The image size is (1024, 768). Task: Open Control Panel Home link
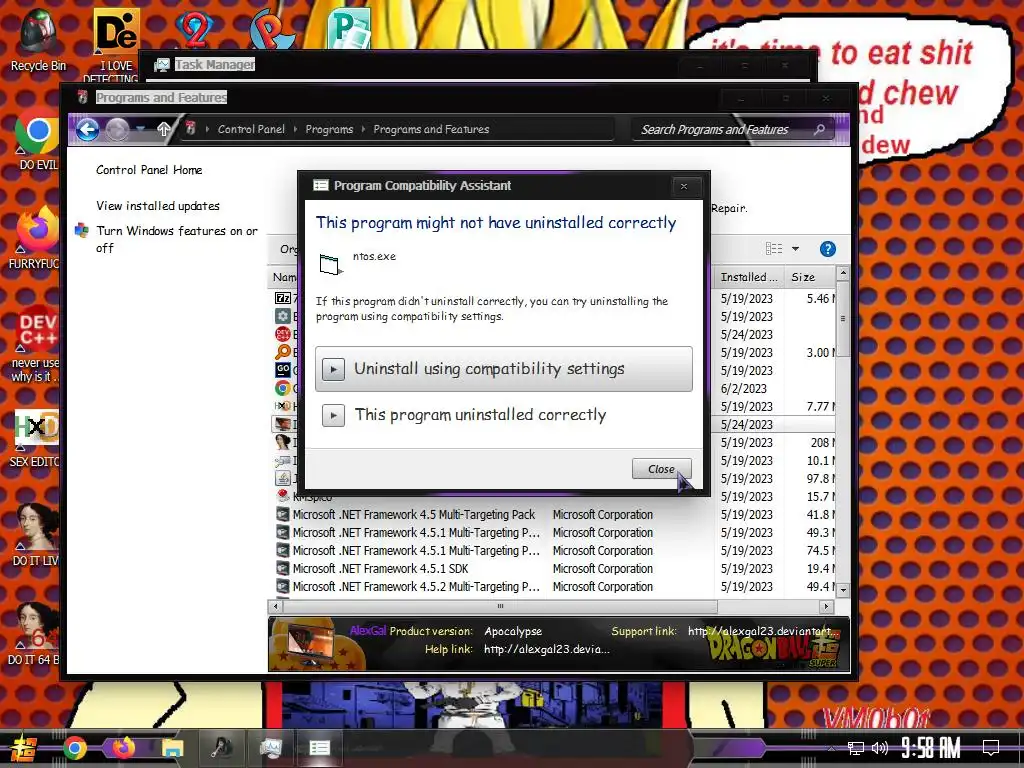coord(149,170)
